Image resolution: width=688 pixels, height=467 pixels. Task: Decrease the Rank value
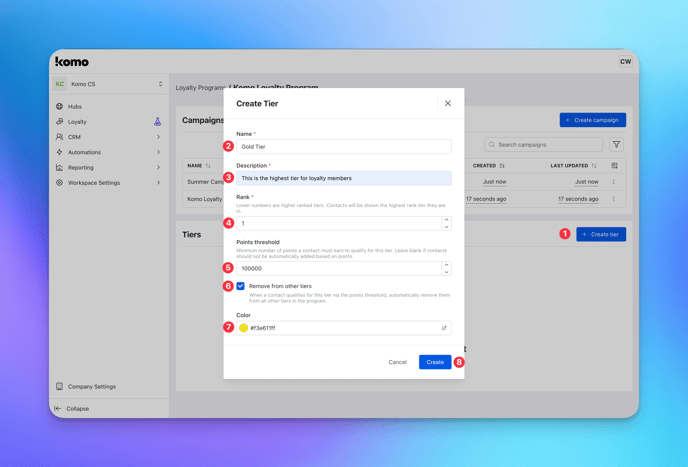coord(446,227)
